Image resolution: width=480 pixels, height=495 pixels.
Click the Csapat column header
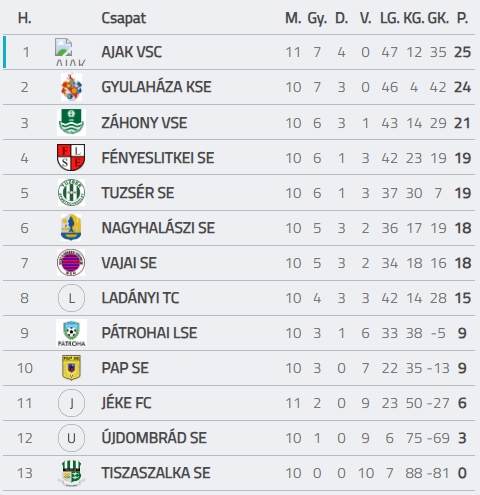tap(124, 18)
